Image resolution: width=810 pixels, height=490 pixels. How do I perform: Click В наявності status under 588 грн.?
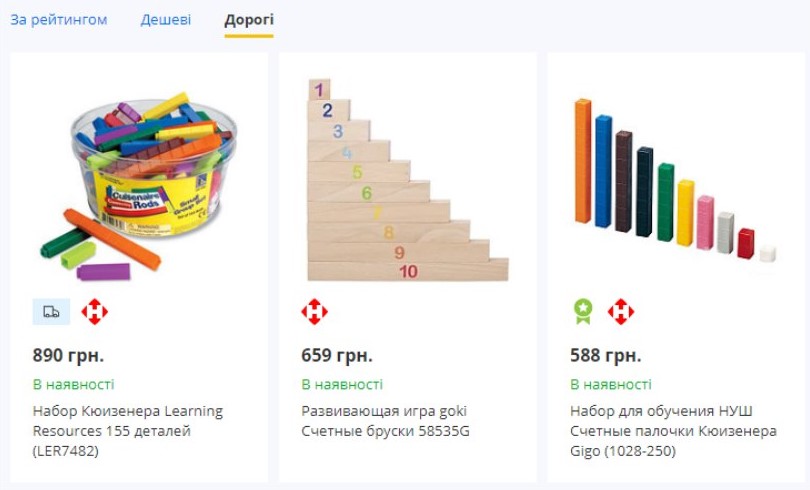point(611,384)
